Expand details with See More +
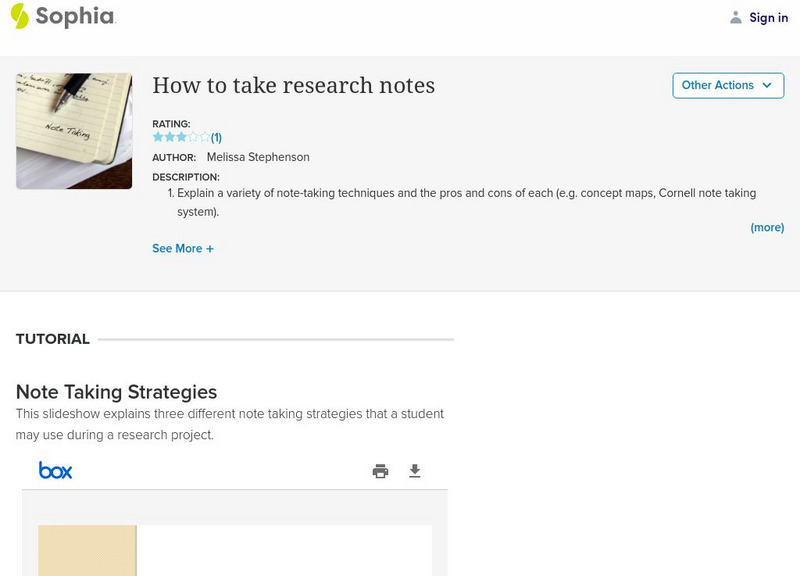Viewport: 800px width, 576px height. (182, 248)
